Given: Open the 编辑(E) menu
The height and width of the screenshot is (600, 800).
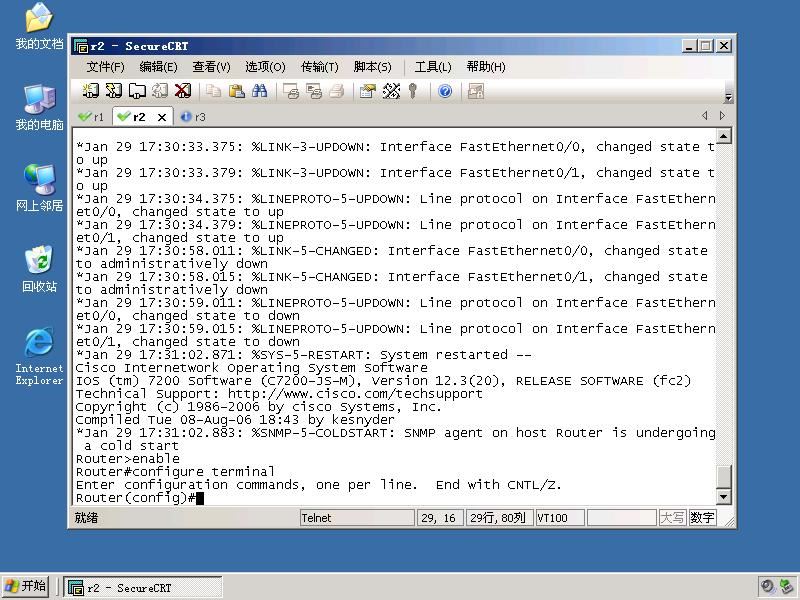Looking at the screenshot, I should 158,67.
